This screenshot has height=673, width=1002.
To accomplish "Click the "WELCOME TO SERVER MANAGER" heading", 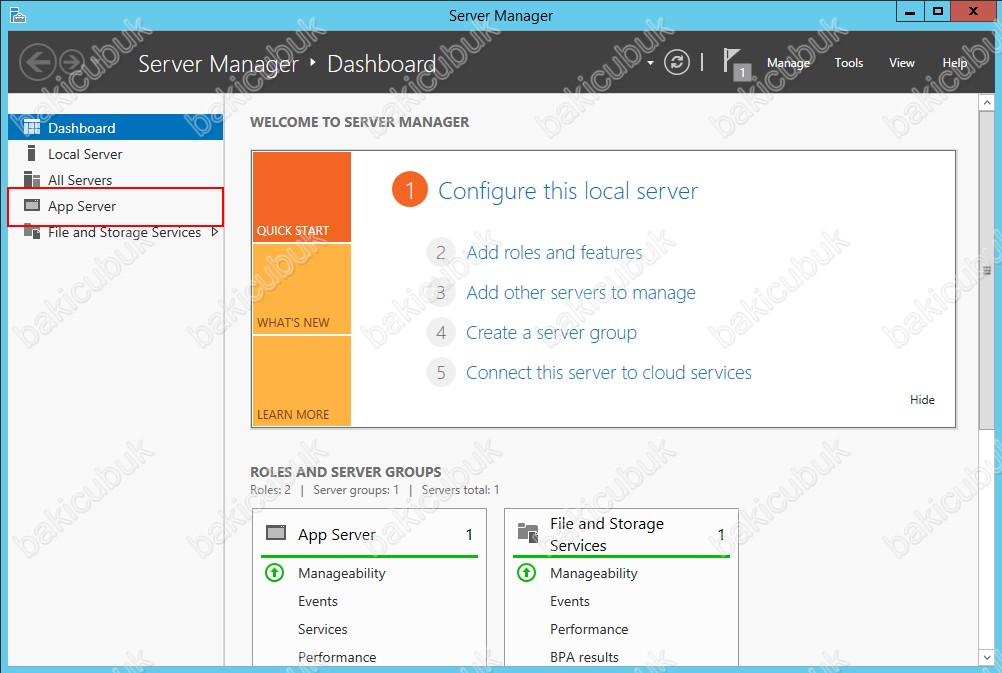I will 360,122.
